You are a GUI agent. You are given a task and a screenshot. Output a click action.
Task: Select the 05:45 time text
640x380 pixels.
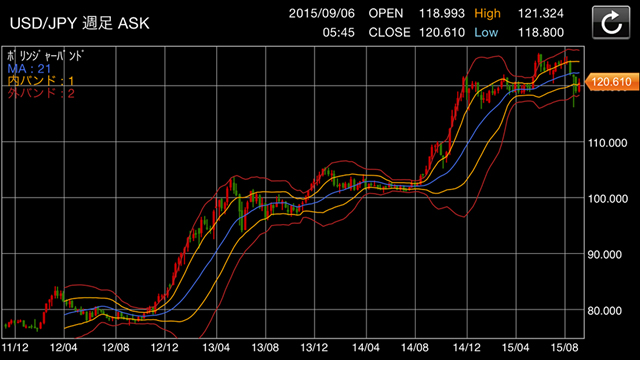pos(338,32)
